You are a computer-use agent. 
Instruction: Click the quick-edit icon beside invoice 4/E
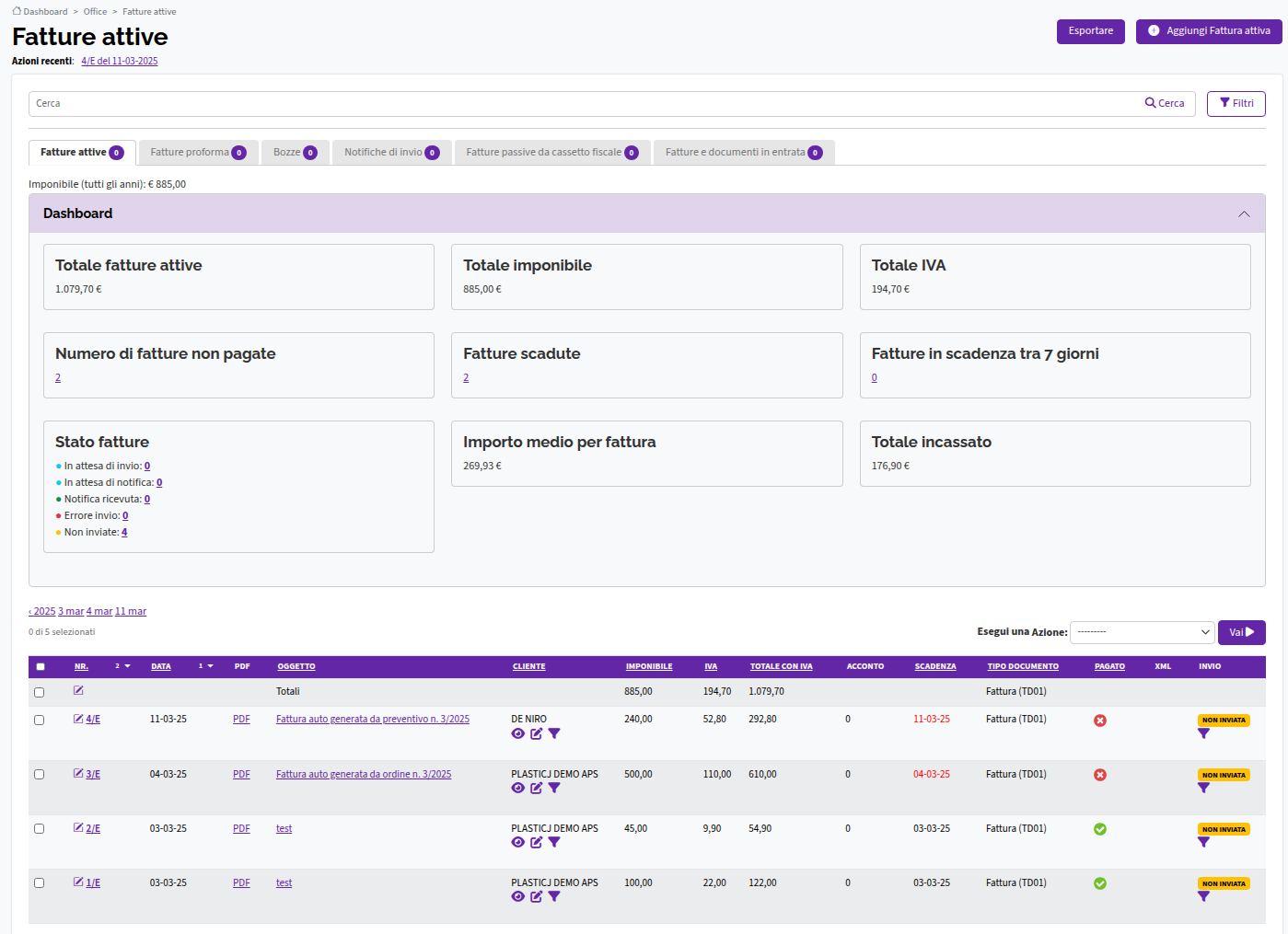click(78, 719)
